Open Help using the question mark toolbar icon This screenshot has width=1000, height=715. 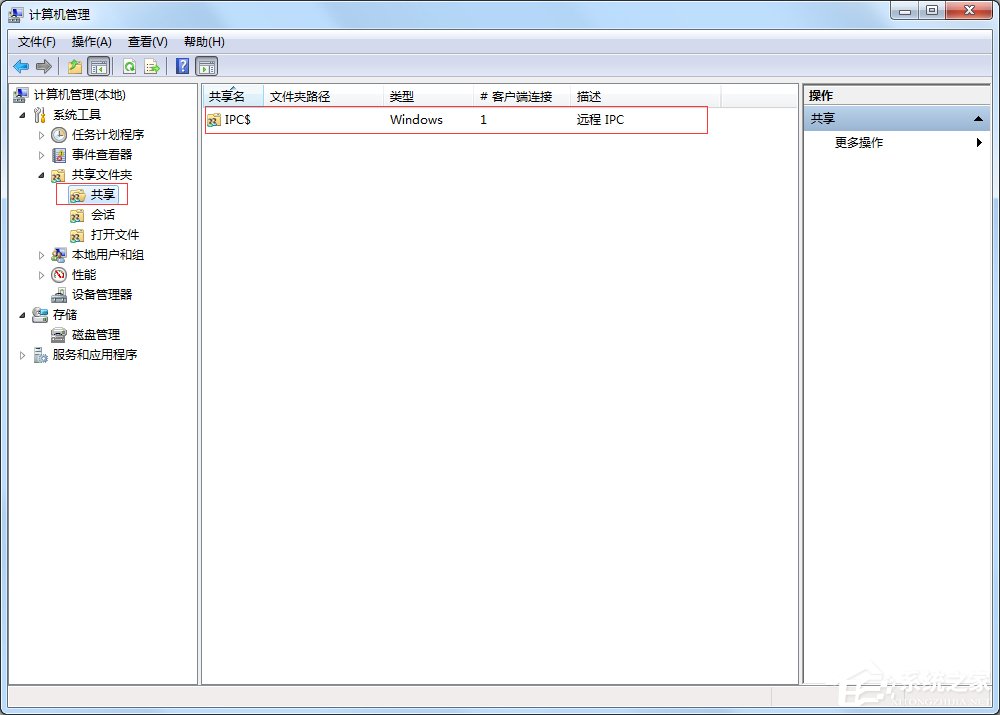(181, 66)
